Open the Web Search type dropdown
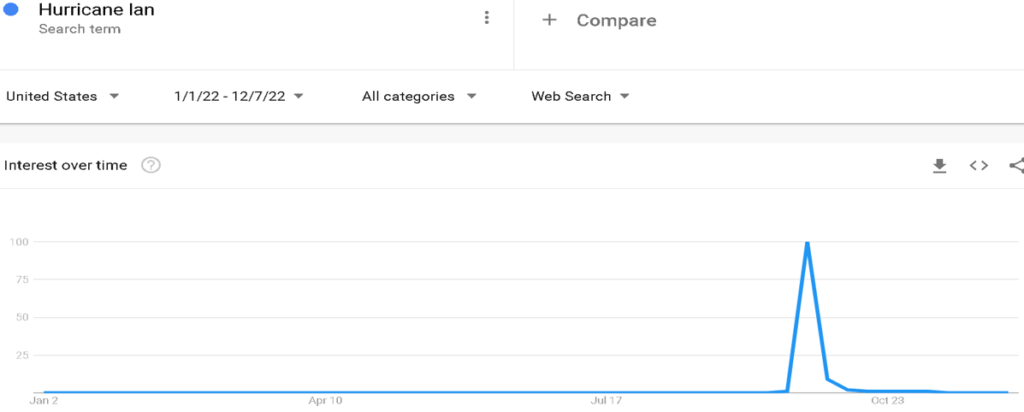Viewport: 1024px width, 412px height. click(580, 96)
